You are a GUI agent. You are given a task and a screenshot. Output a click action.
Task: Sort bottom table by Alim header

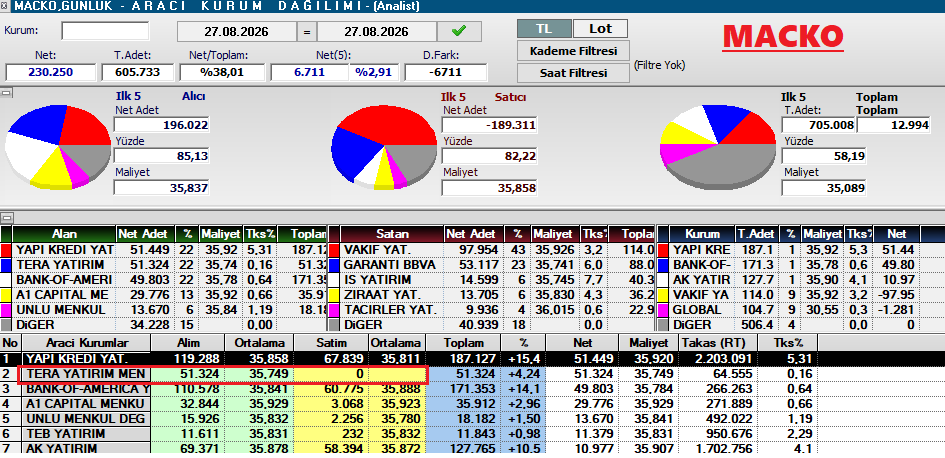tap(187, 342)
